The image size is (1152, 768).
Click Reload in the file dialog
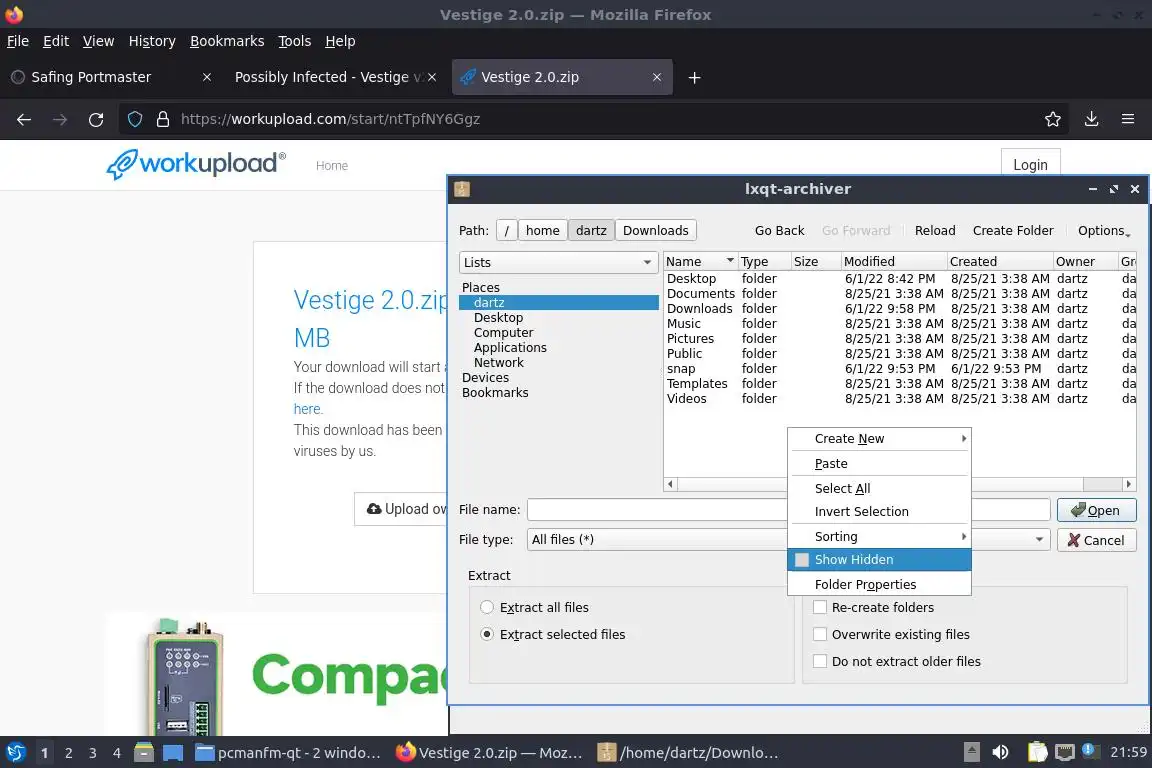tap(935, 231)
